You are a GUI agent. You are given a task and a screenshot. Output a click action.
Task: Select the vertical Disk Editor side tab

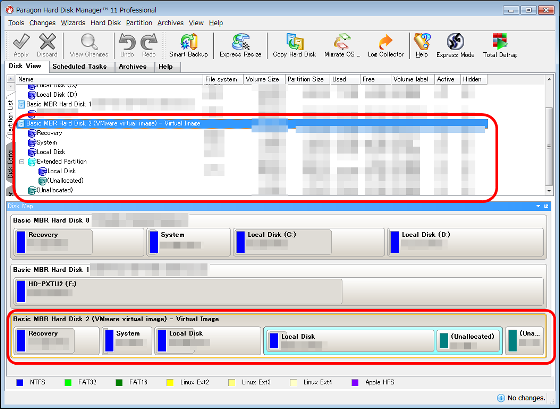pos(10,164)
